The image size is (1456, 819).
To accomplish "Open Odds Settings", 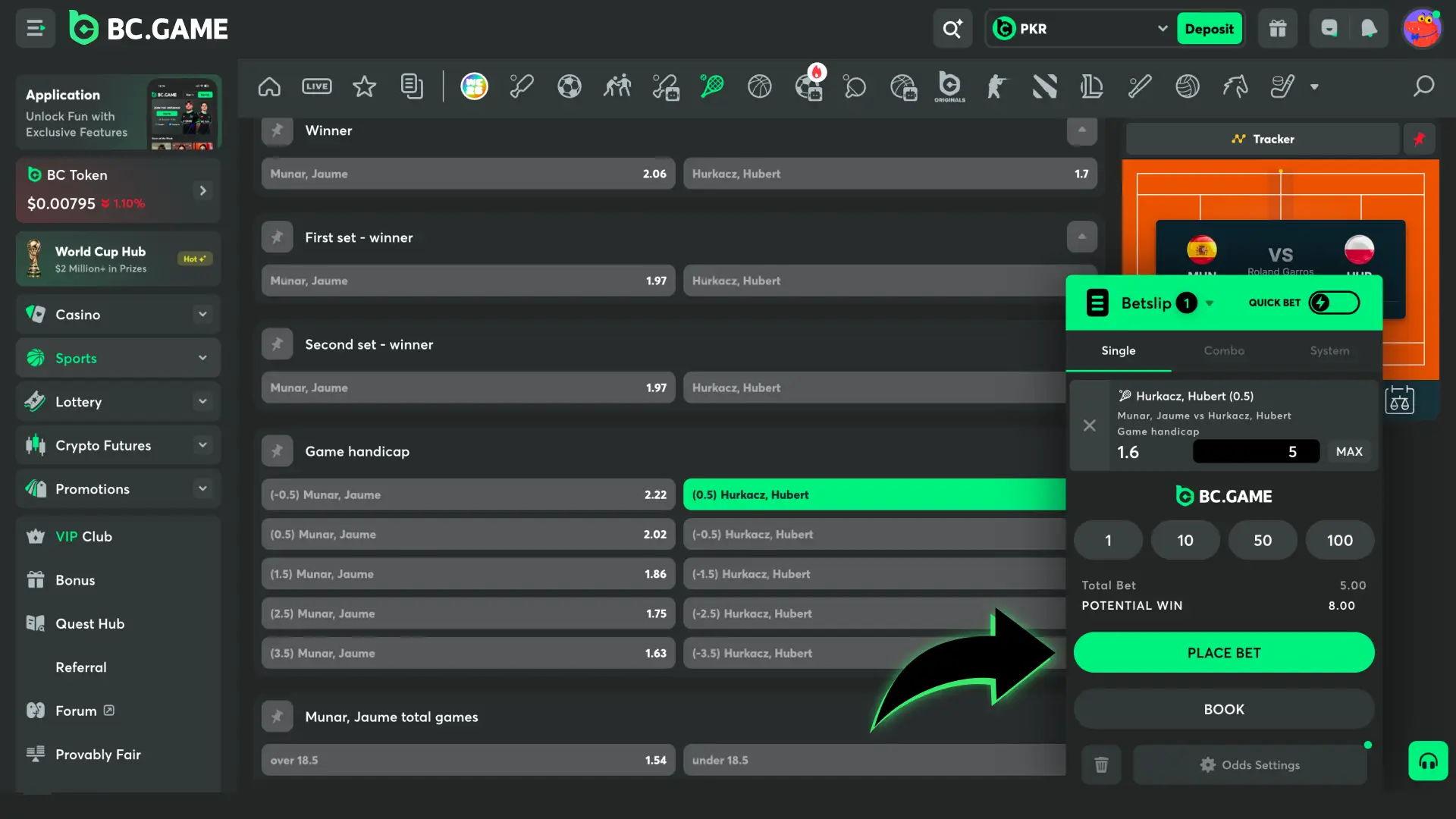I will pos(1250,765).
